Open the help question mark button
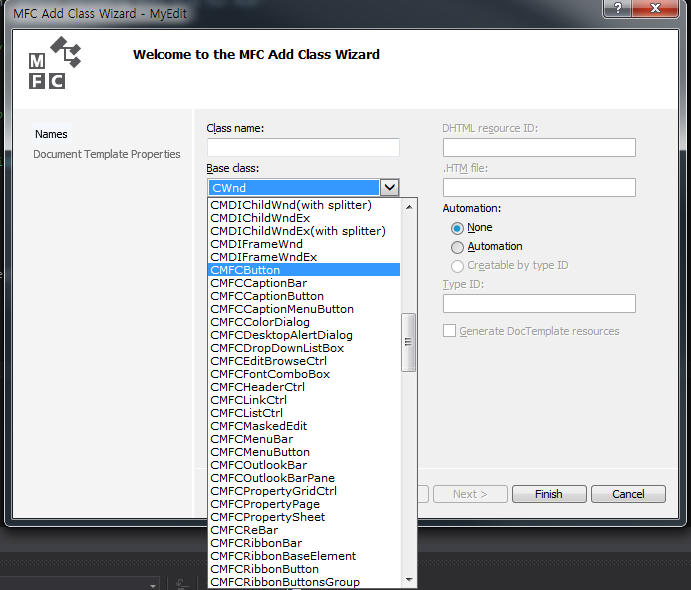This screenshot has width=691, height=590. pyautogui.click(x=617, y=8)
